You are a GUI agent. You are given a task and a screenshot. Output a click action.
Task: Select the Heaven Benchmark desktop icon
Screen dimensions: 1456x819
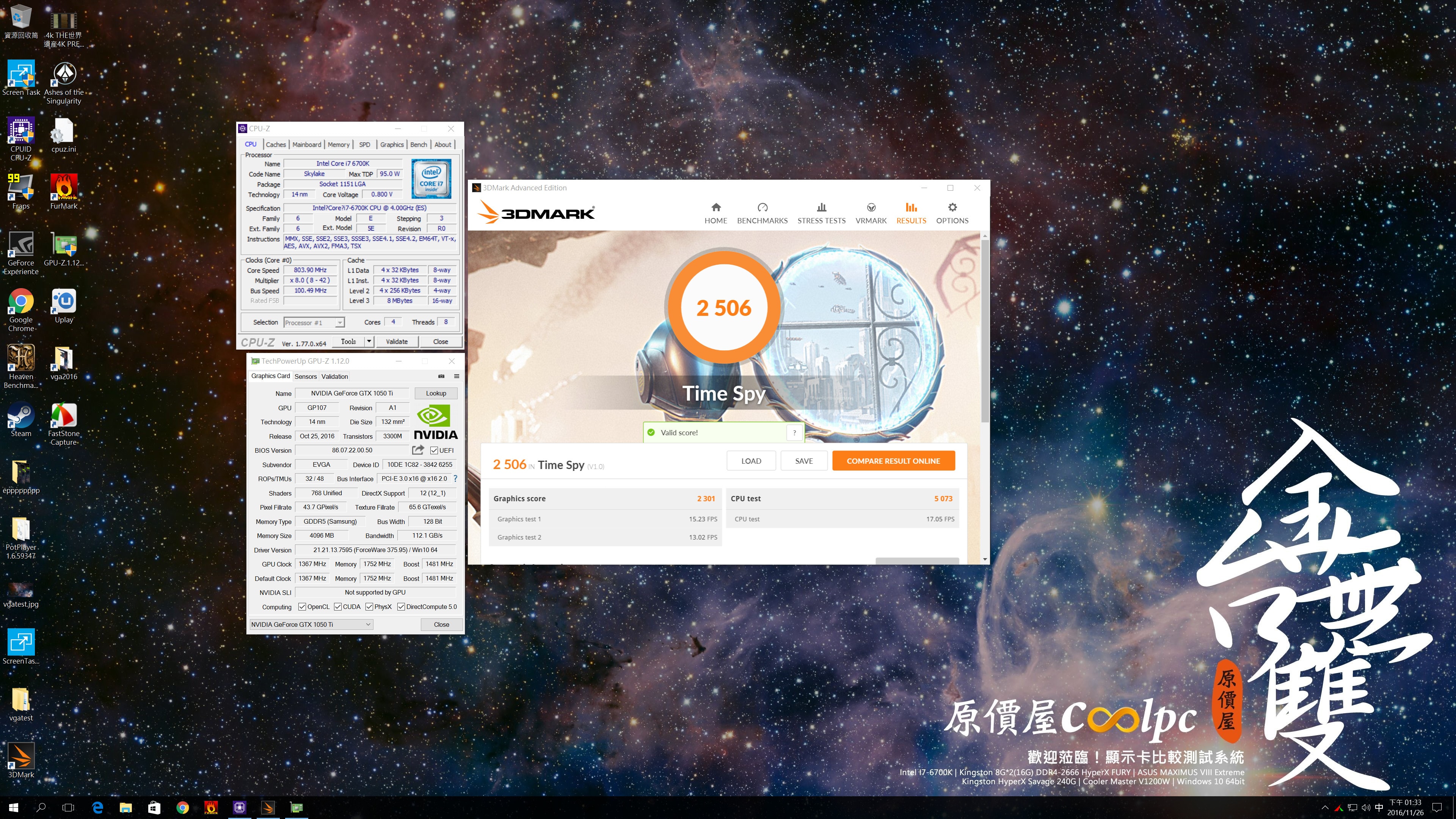[21, 367]
